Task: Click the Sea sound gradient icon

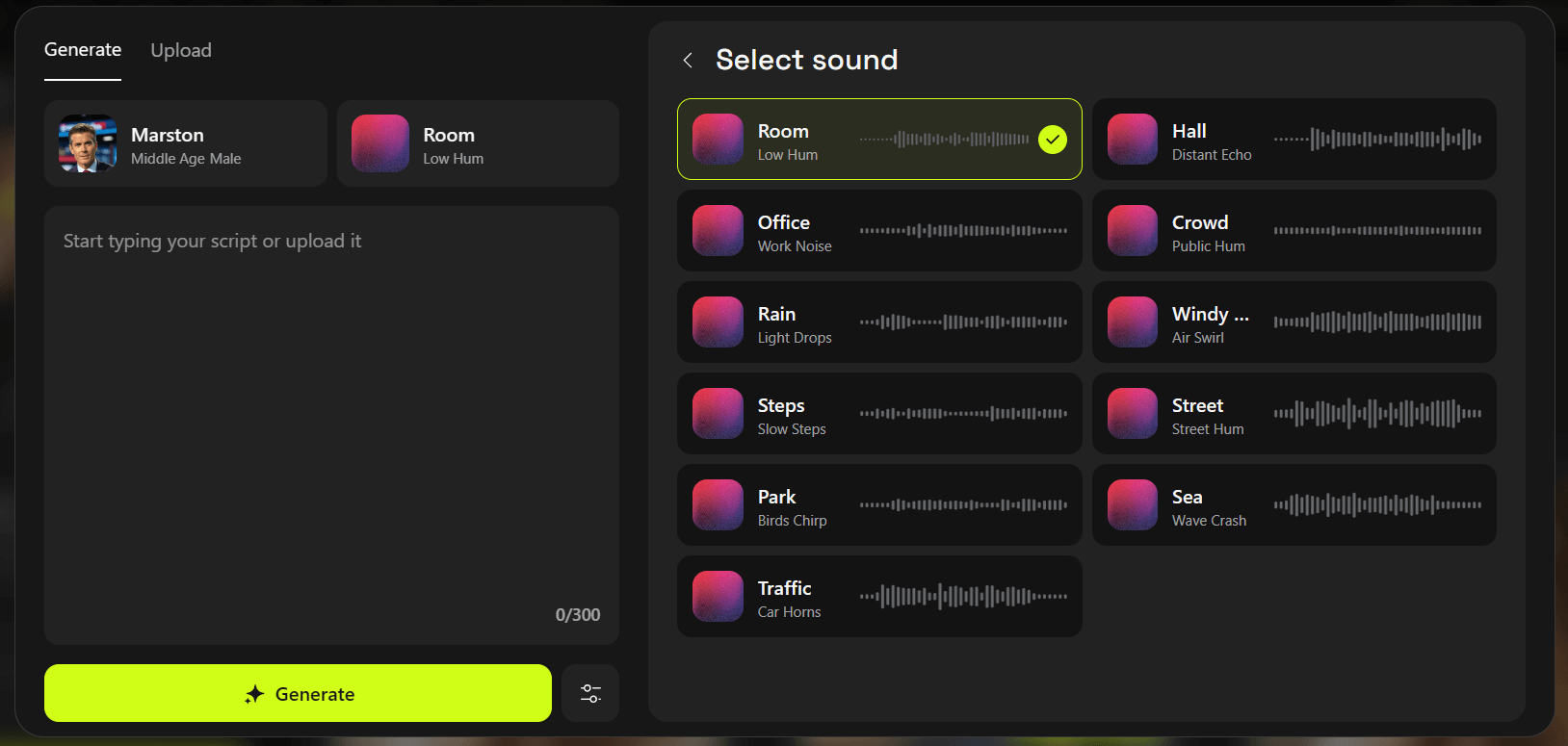Action: pos(1132,505)
